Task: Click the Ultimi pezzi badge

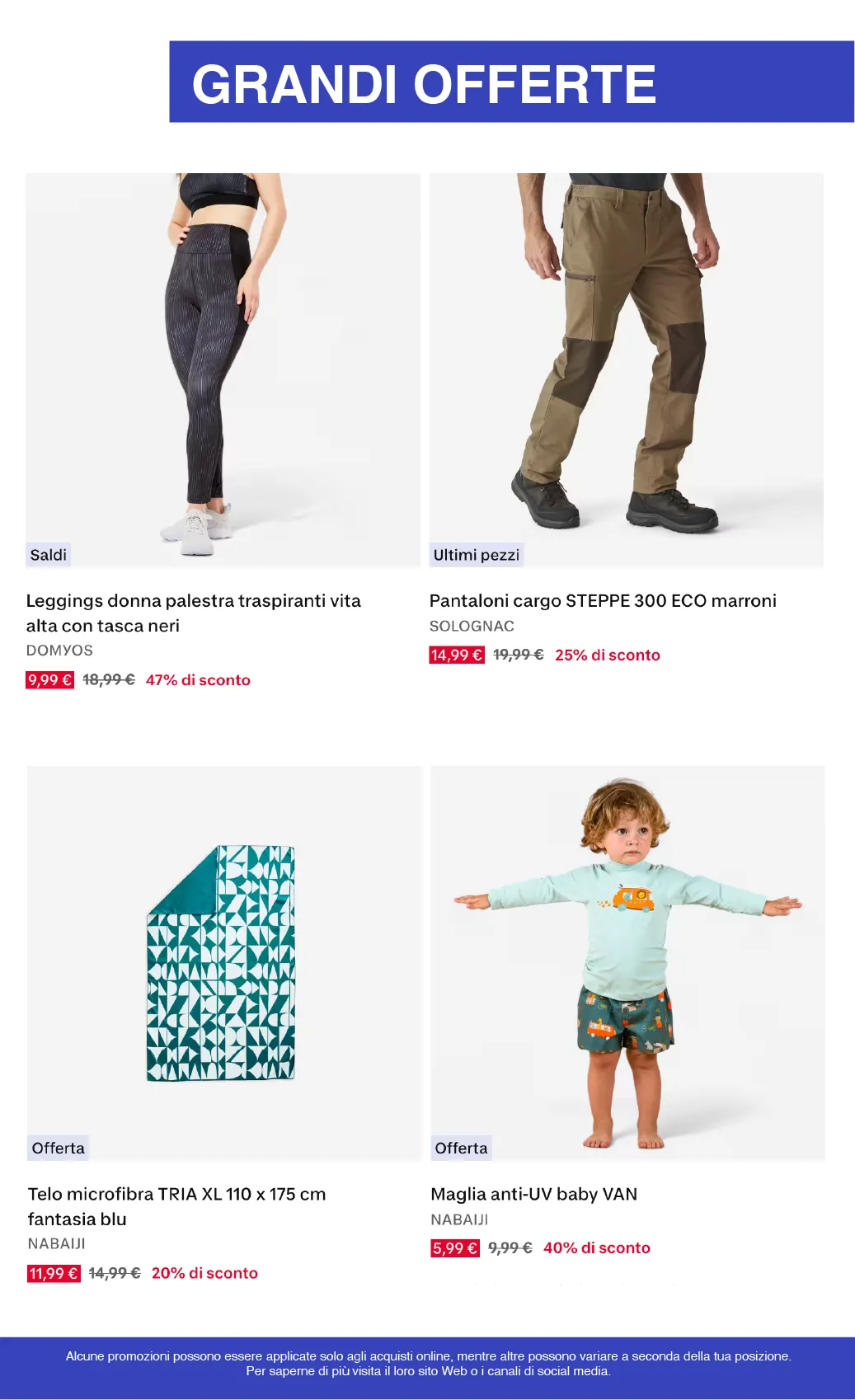Action: pyautogui.click(x=477, y=555)
